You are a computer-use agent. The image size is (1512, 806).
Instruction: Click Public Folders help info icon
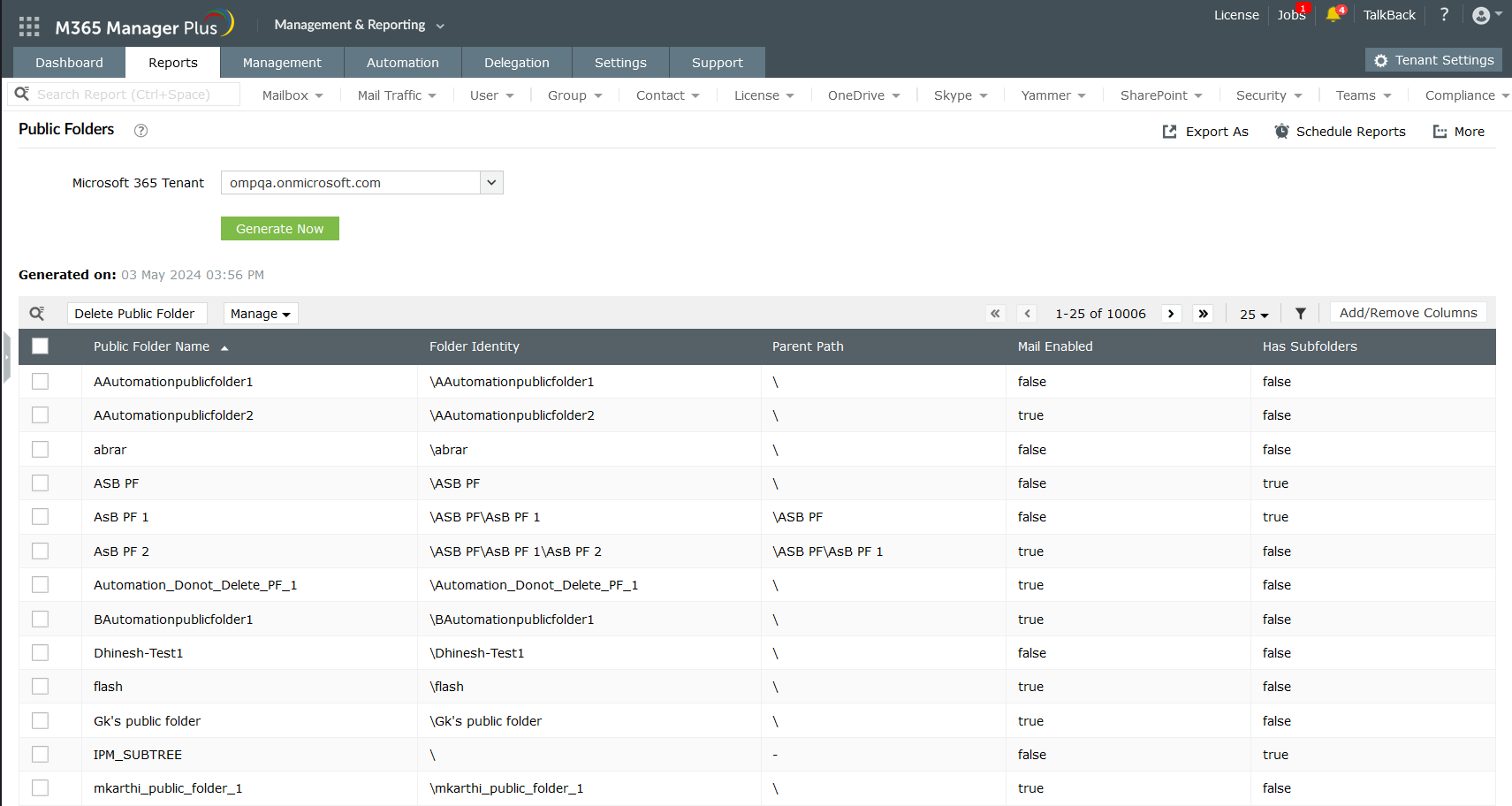141,131
